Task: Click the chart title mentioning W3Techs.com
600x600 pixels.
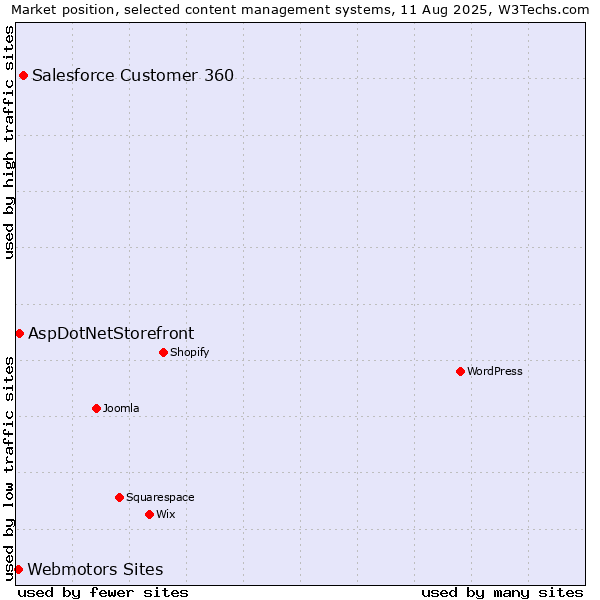Action: (300, 10)
